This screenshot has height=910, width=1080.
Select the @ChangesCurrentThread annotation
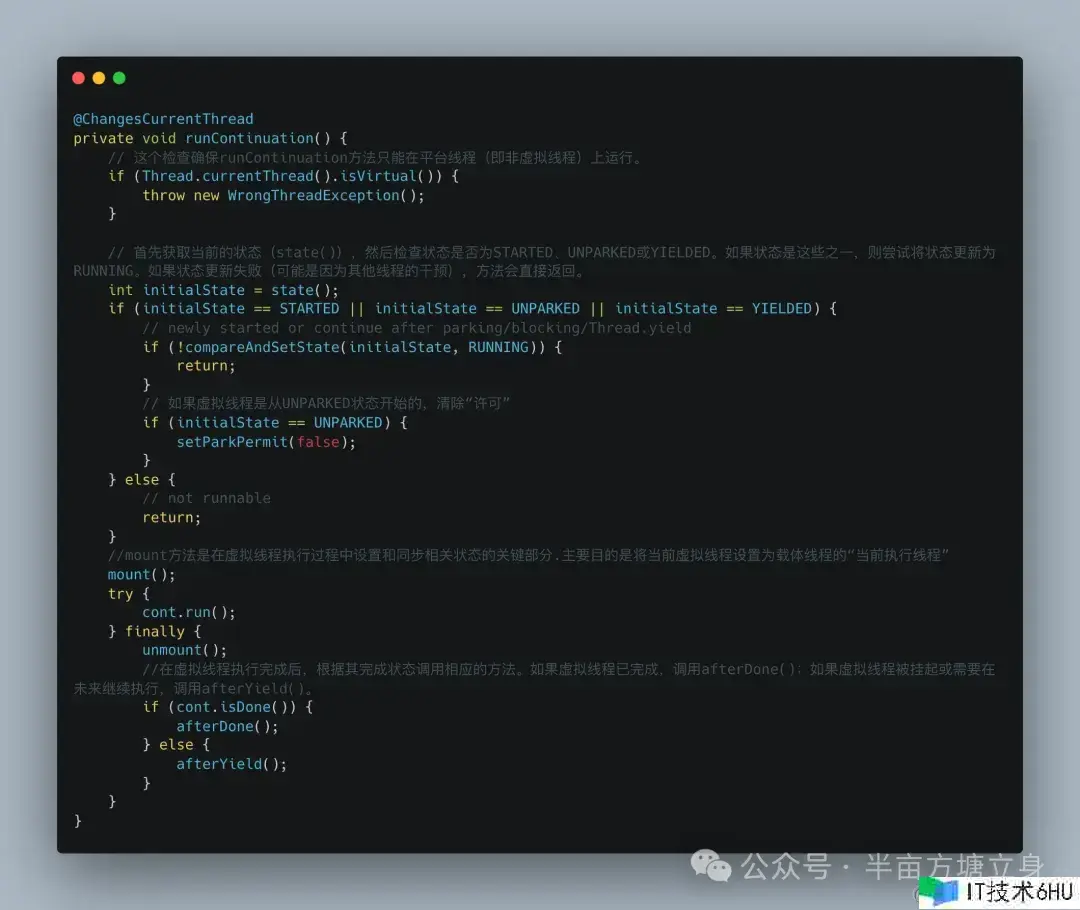click(x=163, y=118)
